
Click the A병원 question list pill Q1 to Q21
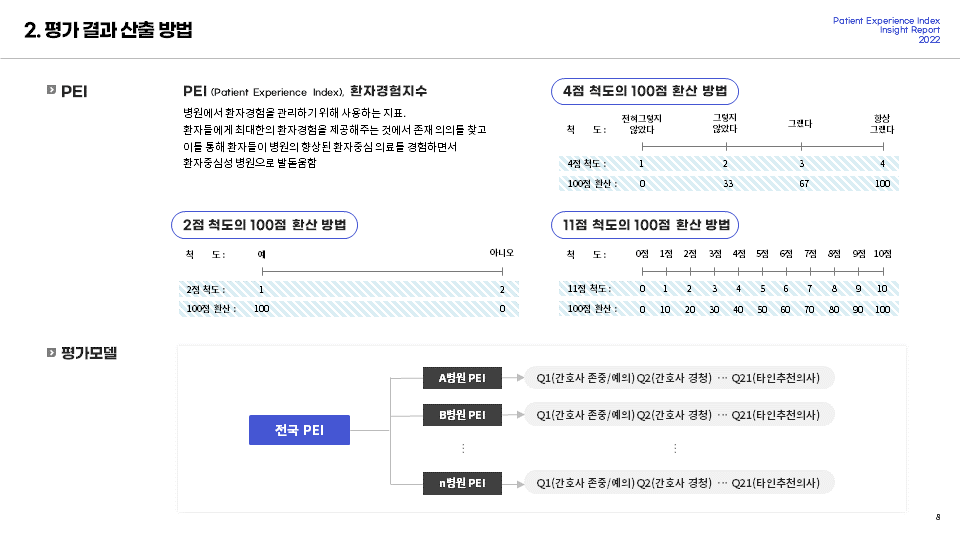pos(680,378)
